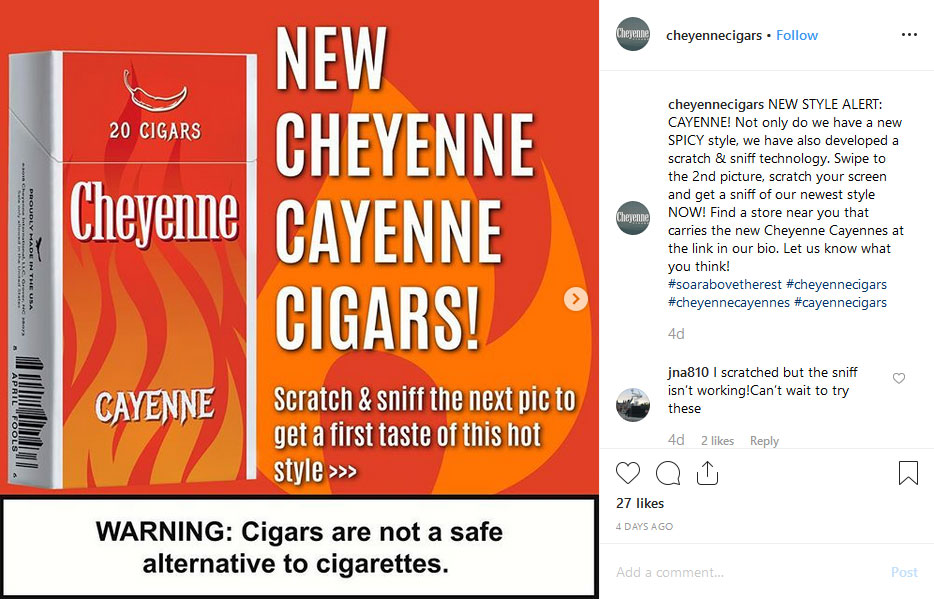Like jna810's comment with the small heart
This screenshot has width=934, height=599.
coord(899,378)
